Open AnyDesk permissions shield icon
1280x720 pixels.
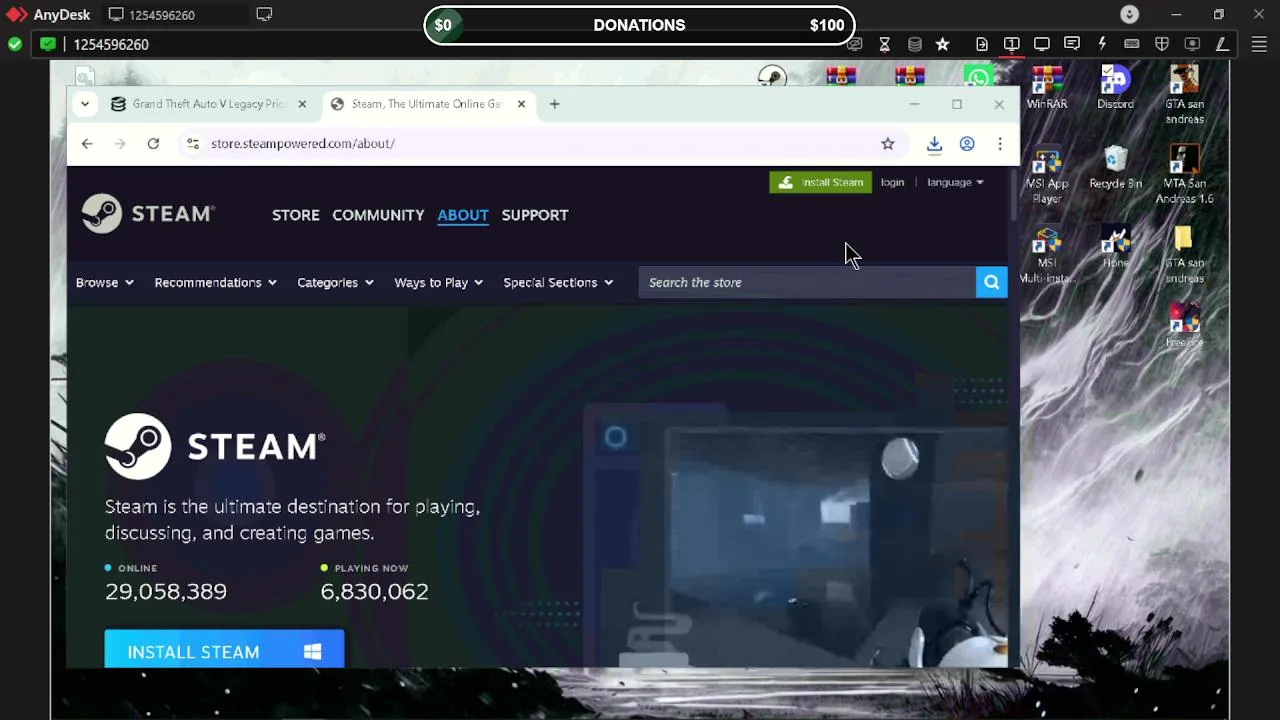(x=1161, y=44)
